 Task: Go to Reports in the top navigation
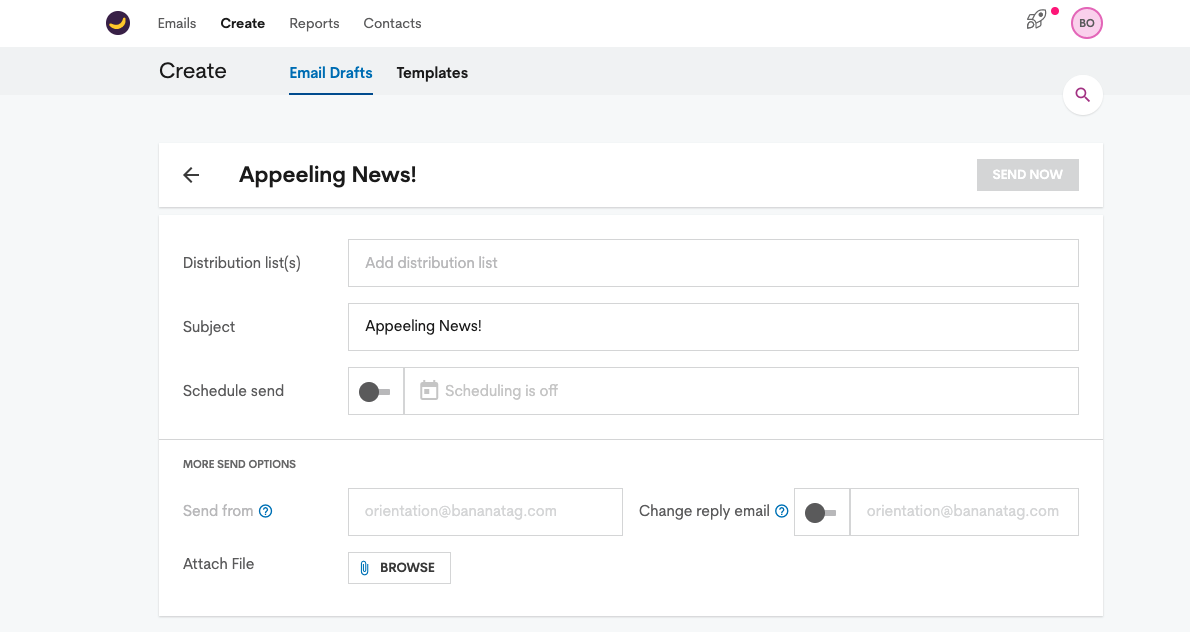pyautogui.click(x=314, y=24)
